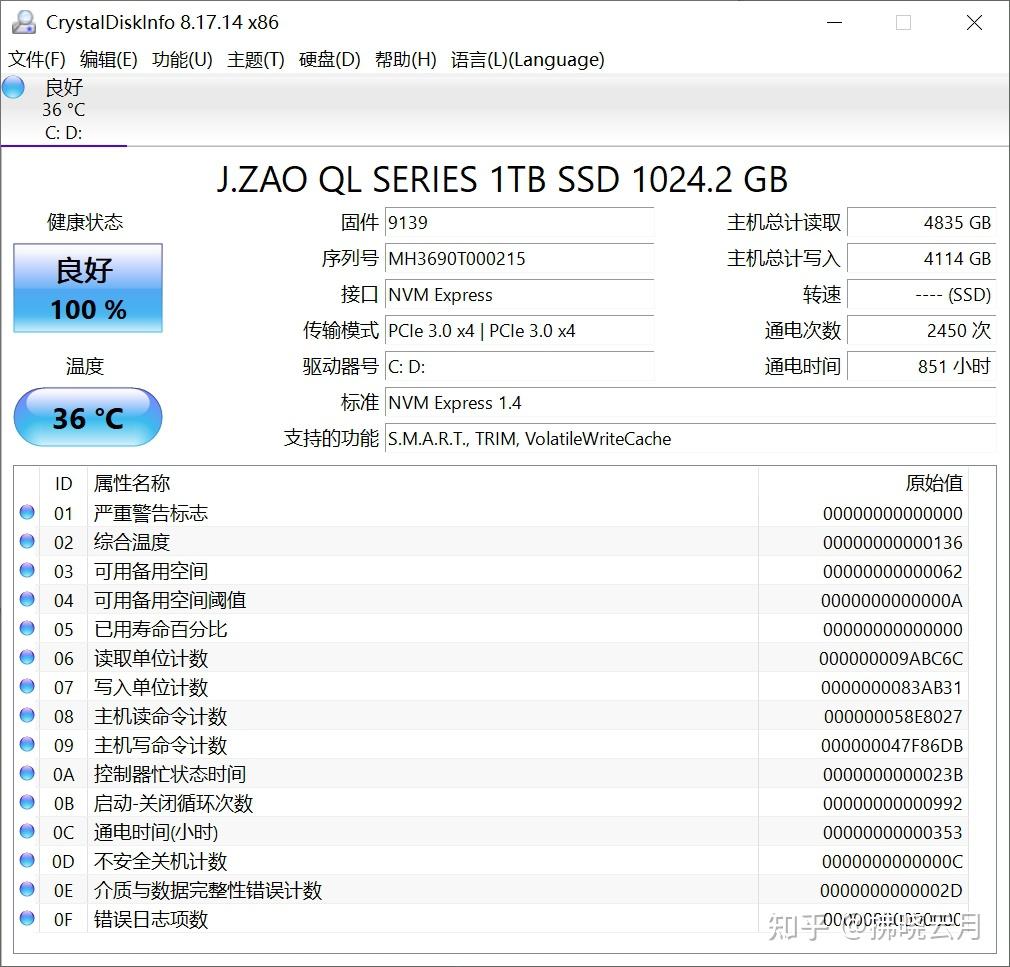Open the 文件(F) menu
This screenshot has height=967, width=1010.
coord(37,60)
